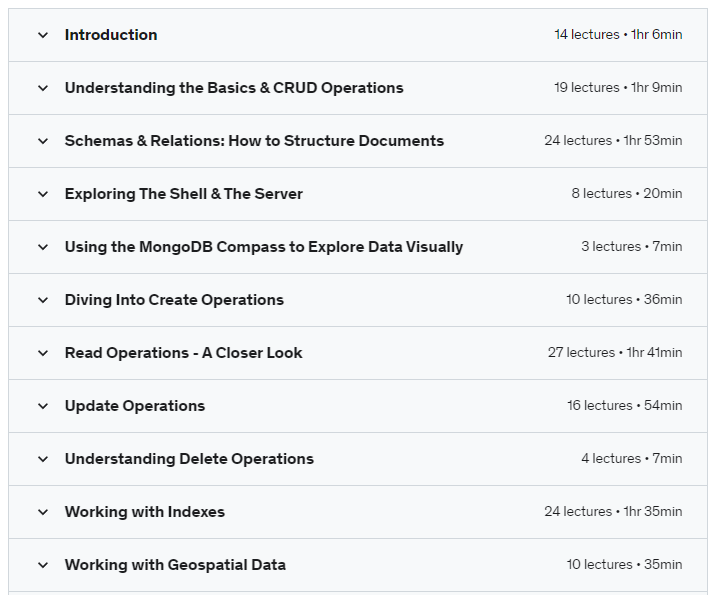Image resolution: width=714 pixels, height=595 pixels.
Task: Open Diving Into Create Operations title
Action: (x=174, y=300)
